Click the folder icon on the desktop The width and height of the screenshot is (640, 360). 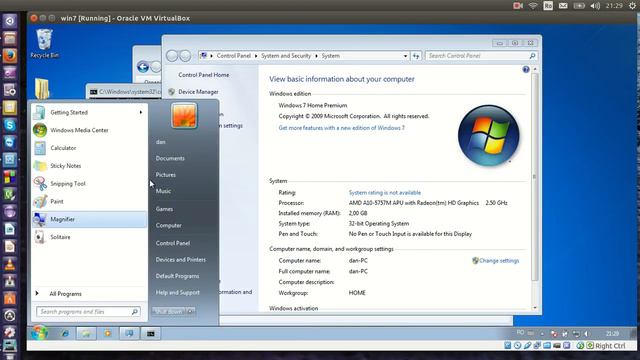point(42,89)
